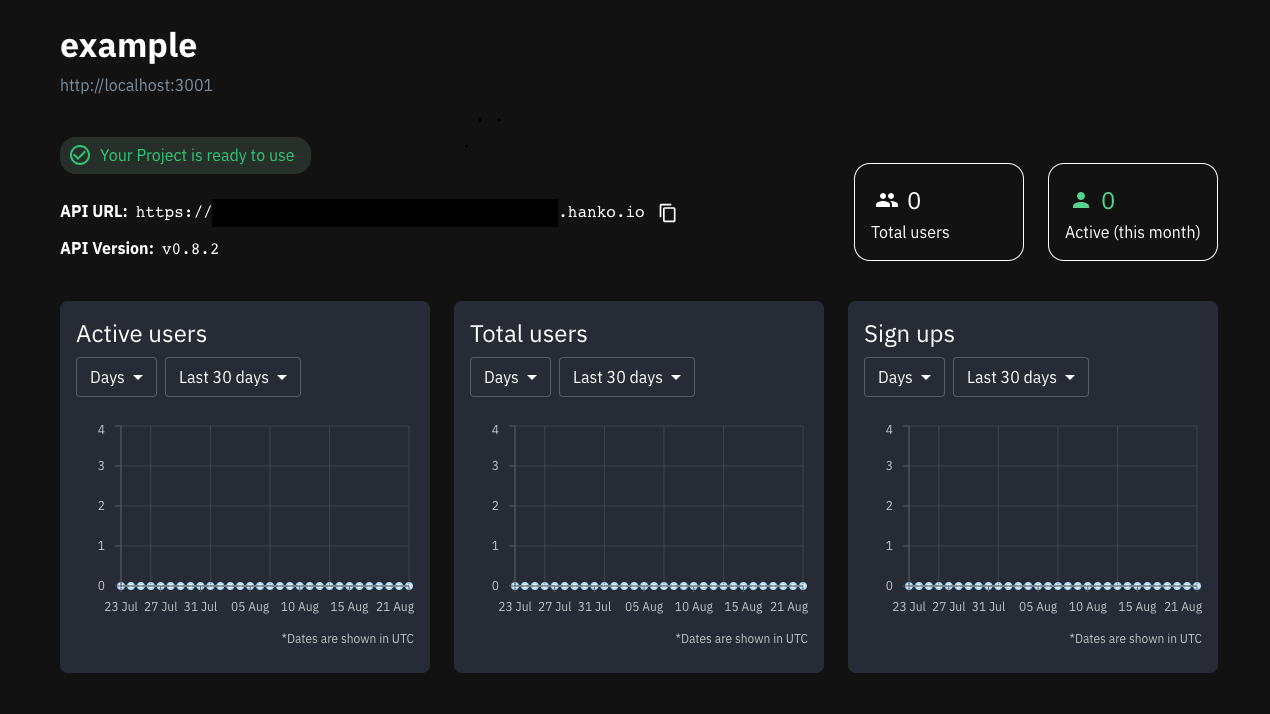This screenshot has height=714, width=1270.
Task: Click the 'Active users' chart heading
Action: point(141,334)
